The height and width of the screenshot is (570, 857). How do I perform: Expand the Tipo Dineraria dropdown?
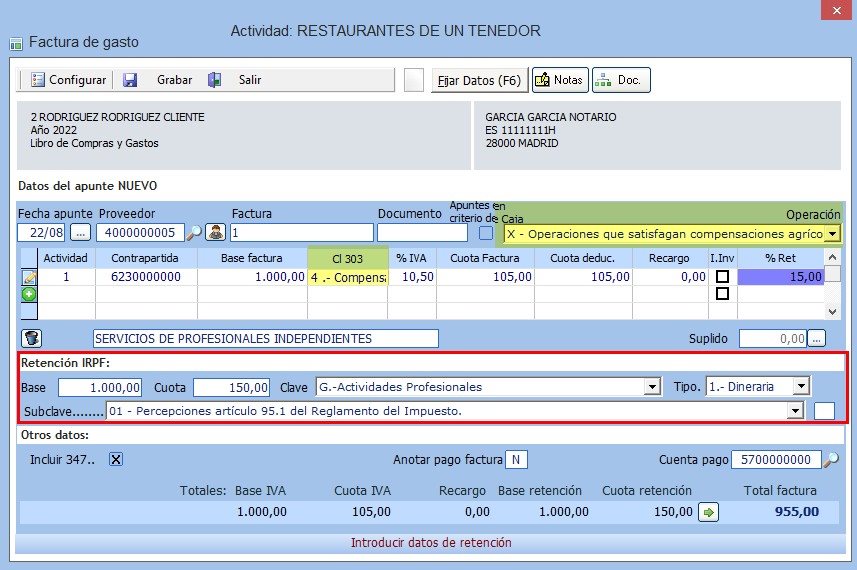pos(801,387)
